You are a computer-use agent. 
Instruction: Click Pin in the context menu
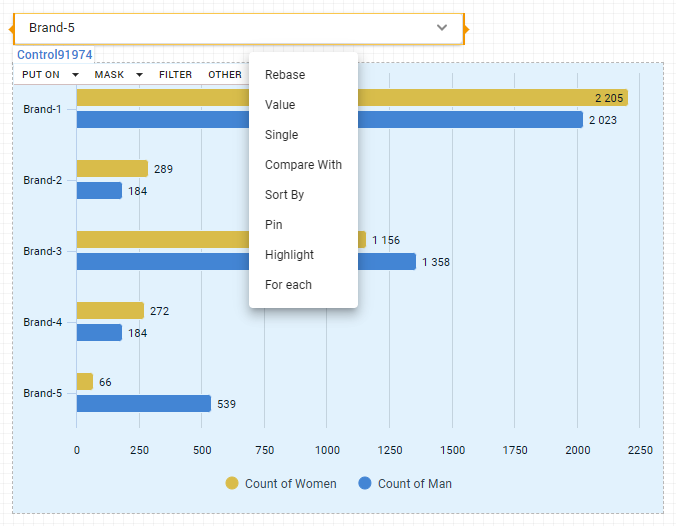tap(274, 225)
